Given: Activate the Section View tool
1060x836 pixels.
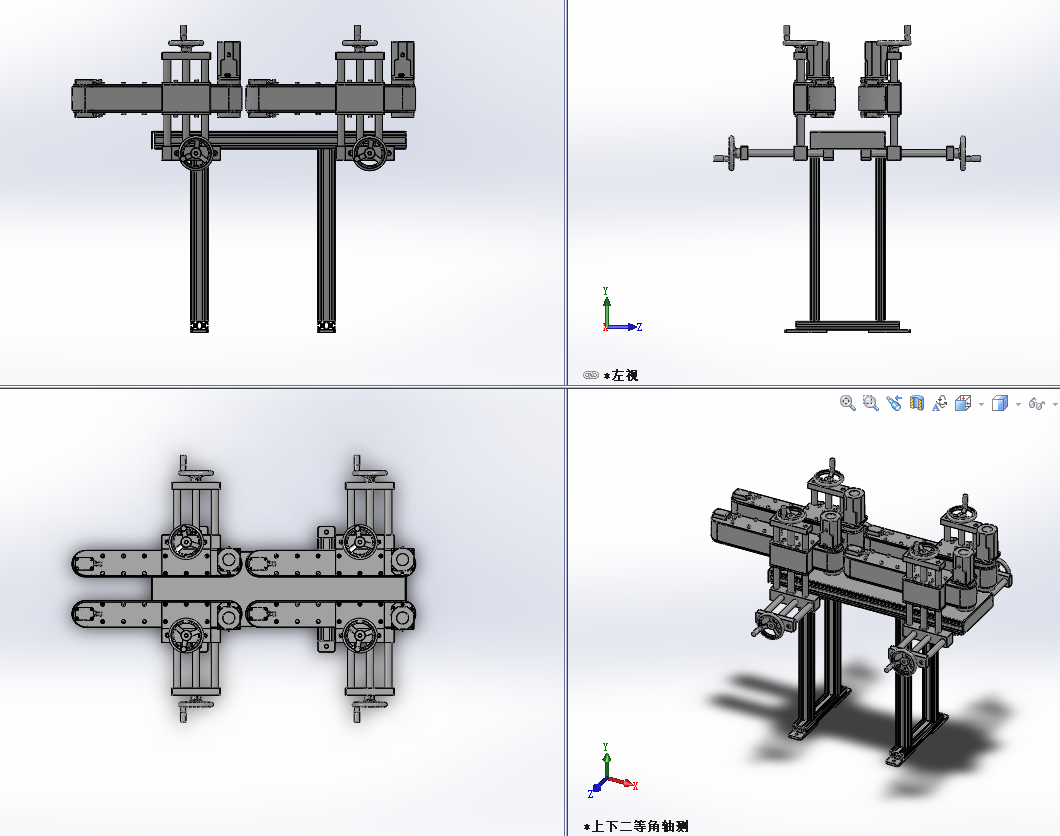Looking at the screenshot, I should [917, 403].
